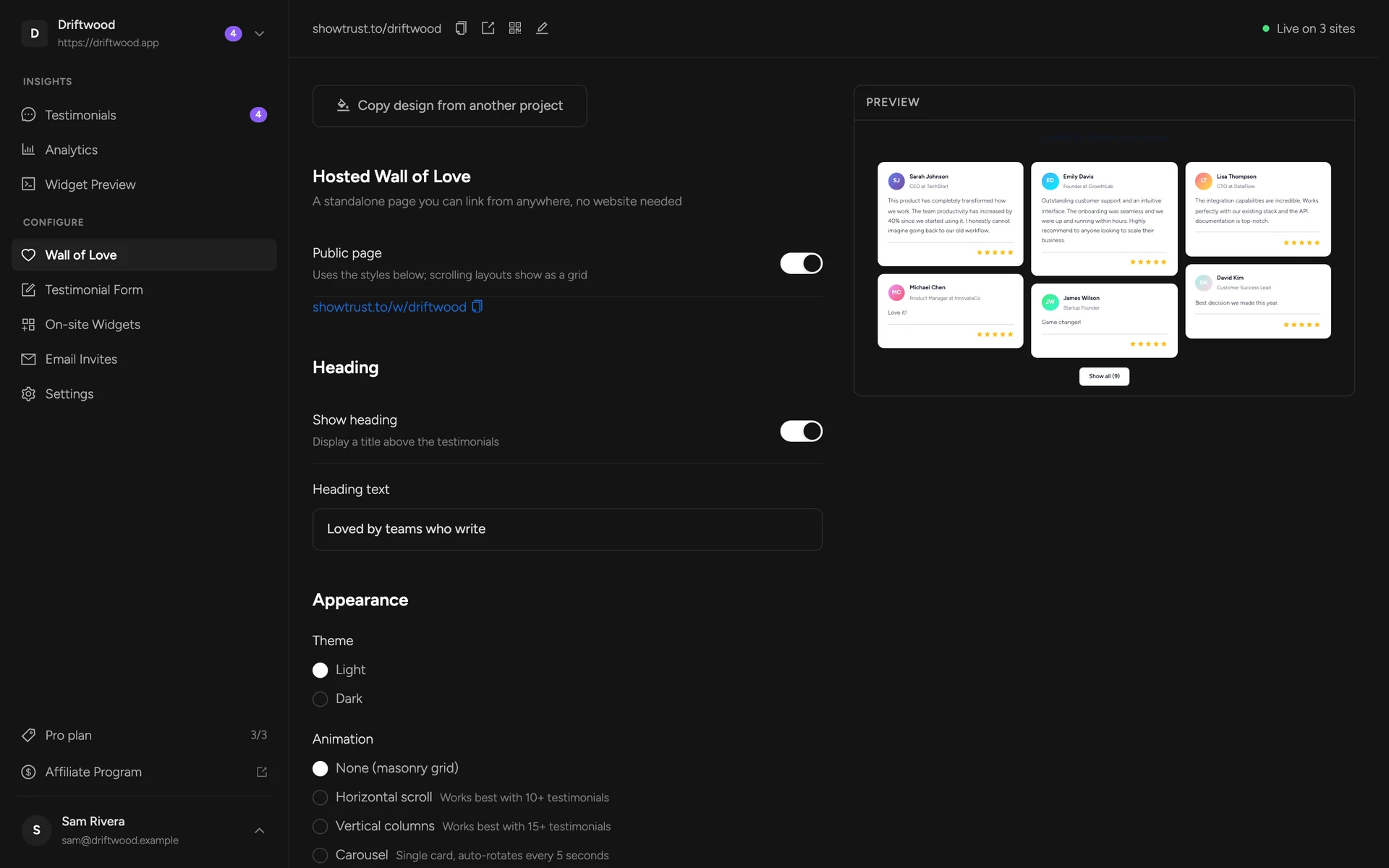1389x868 pixels.
Task: Go to Analytics page
Action: point(144,150)
